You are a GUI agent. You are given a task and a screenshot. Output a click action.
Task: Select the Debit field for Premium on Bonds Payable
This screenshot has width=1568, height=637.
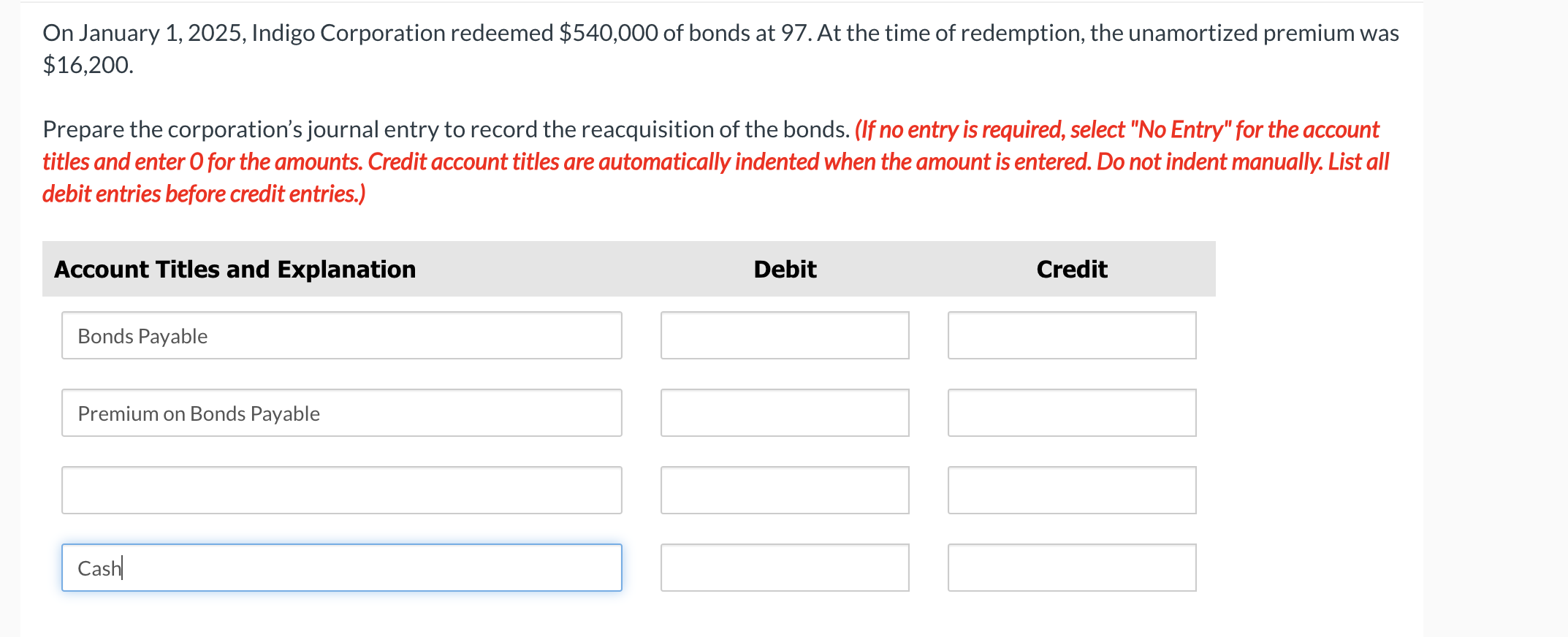(784, 413)
